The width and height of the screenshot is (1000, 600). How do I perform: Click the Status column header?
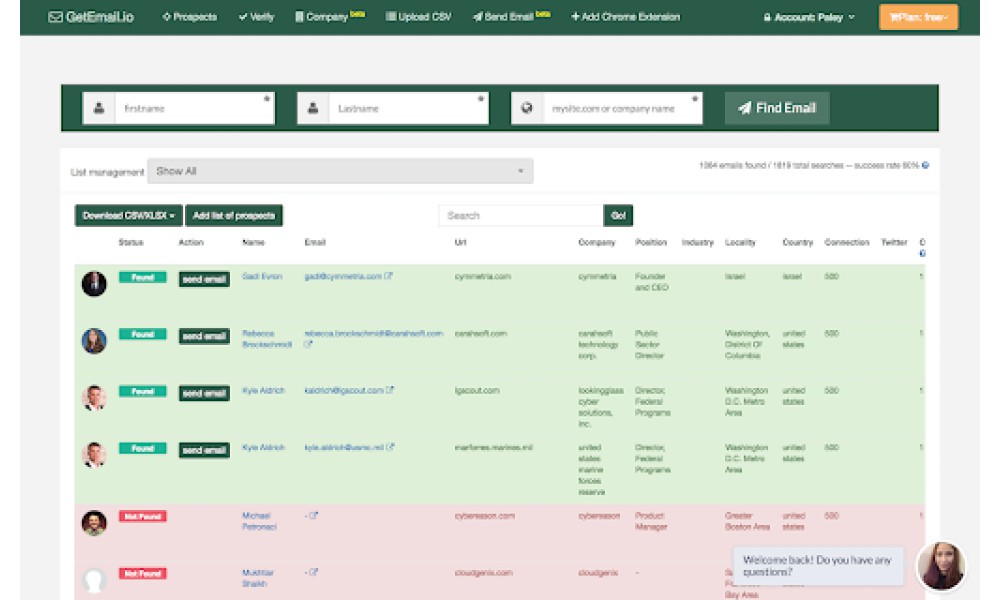click(x=131, y=242)
